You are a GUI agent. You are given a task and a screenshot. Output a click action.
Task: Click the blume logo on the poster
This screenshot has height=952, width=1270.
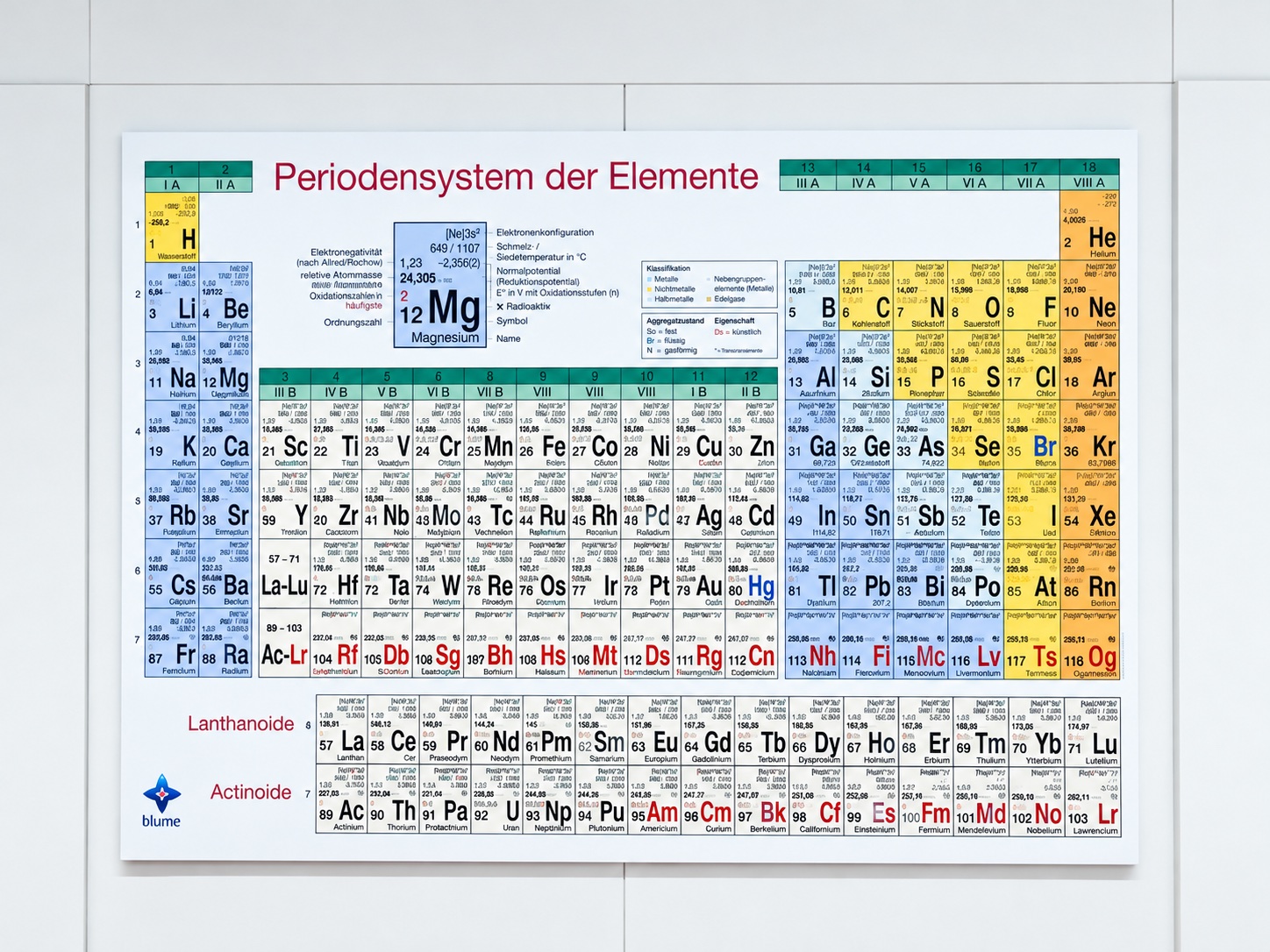[161, 801]
